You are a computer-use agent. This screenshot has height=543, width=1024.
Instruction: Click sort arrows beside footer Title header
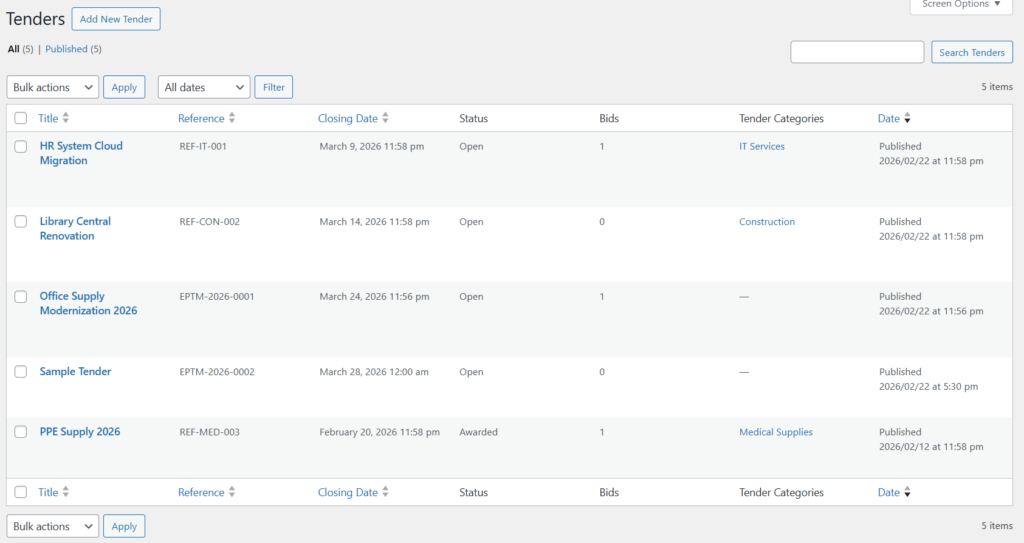(66, 492)
